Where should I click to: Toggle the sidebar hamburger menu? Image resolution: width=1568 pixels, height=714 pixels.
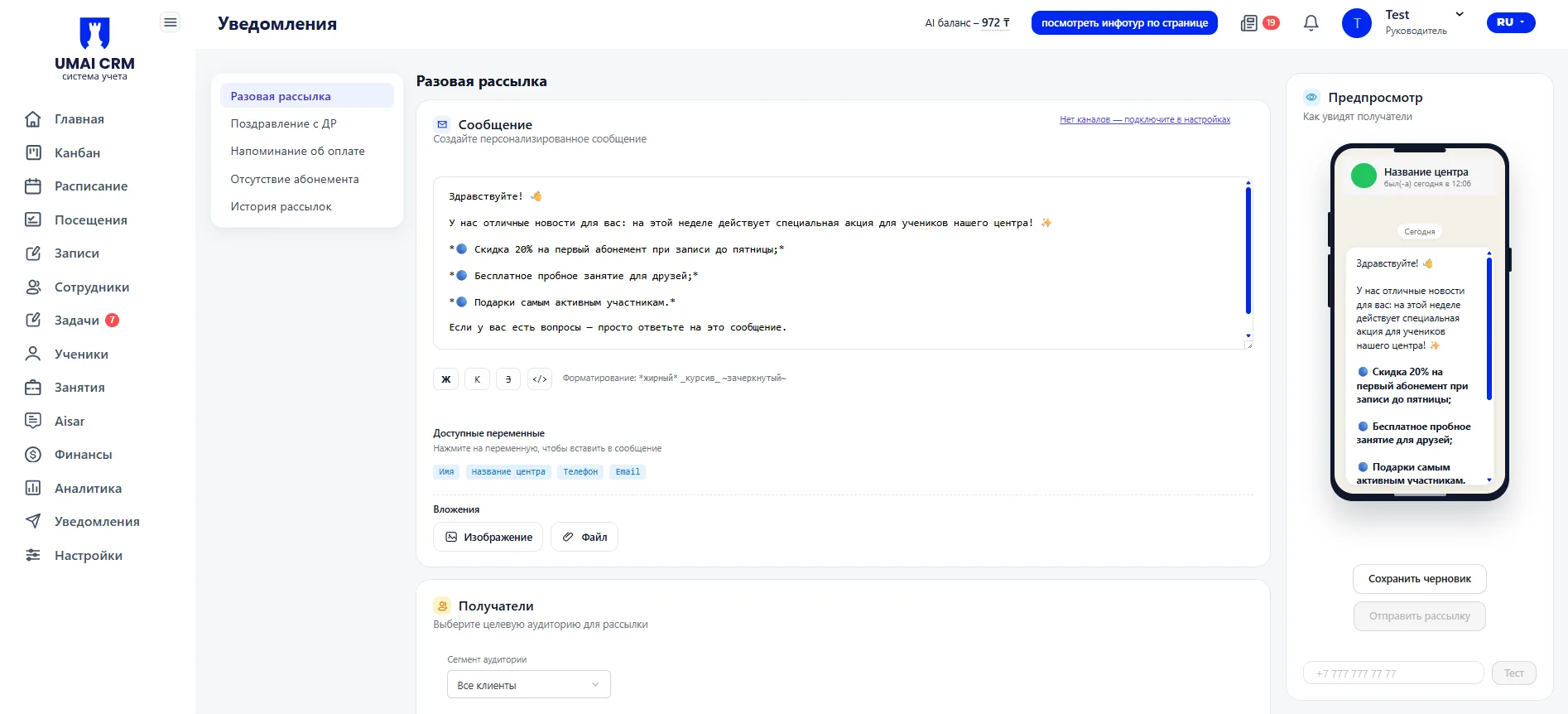[x=170, y=22]
